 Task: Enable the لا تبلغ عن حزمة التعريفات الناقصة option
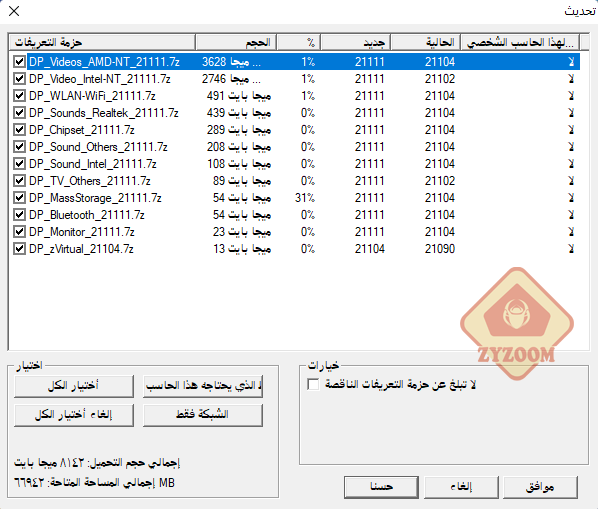pyautogui.click(x=313, y=384)
